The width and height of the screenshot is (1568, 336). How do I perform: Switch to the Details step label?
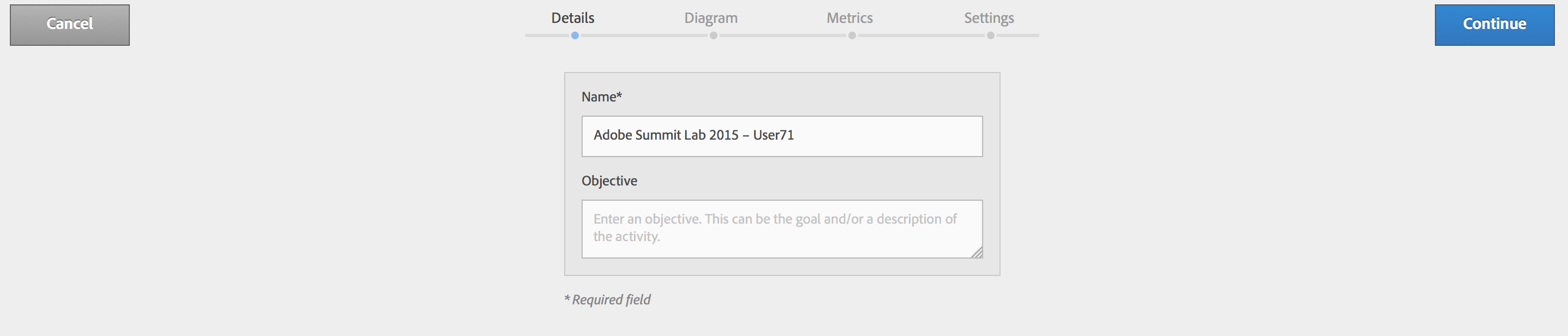coord(572,18)
